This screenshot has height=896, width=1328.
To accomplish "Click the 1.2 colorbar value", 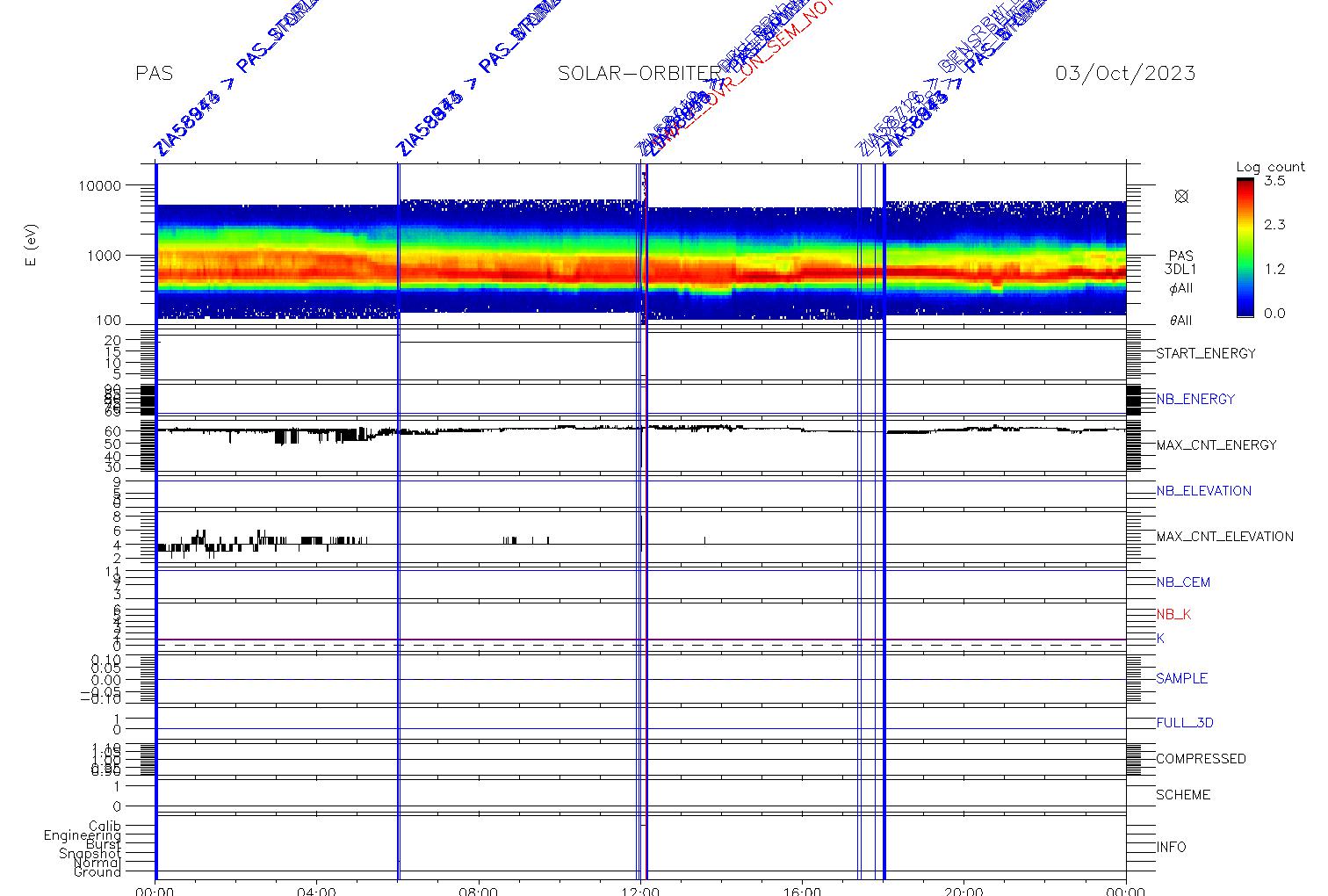I will click(1274, 269).
